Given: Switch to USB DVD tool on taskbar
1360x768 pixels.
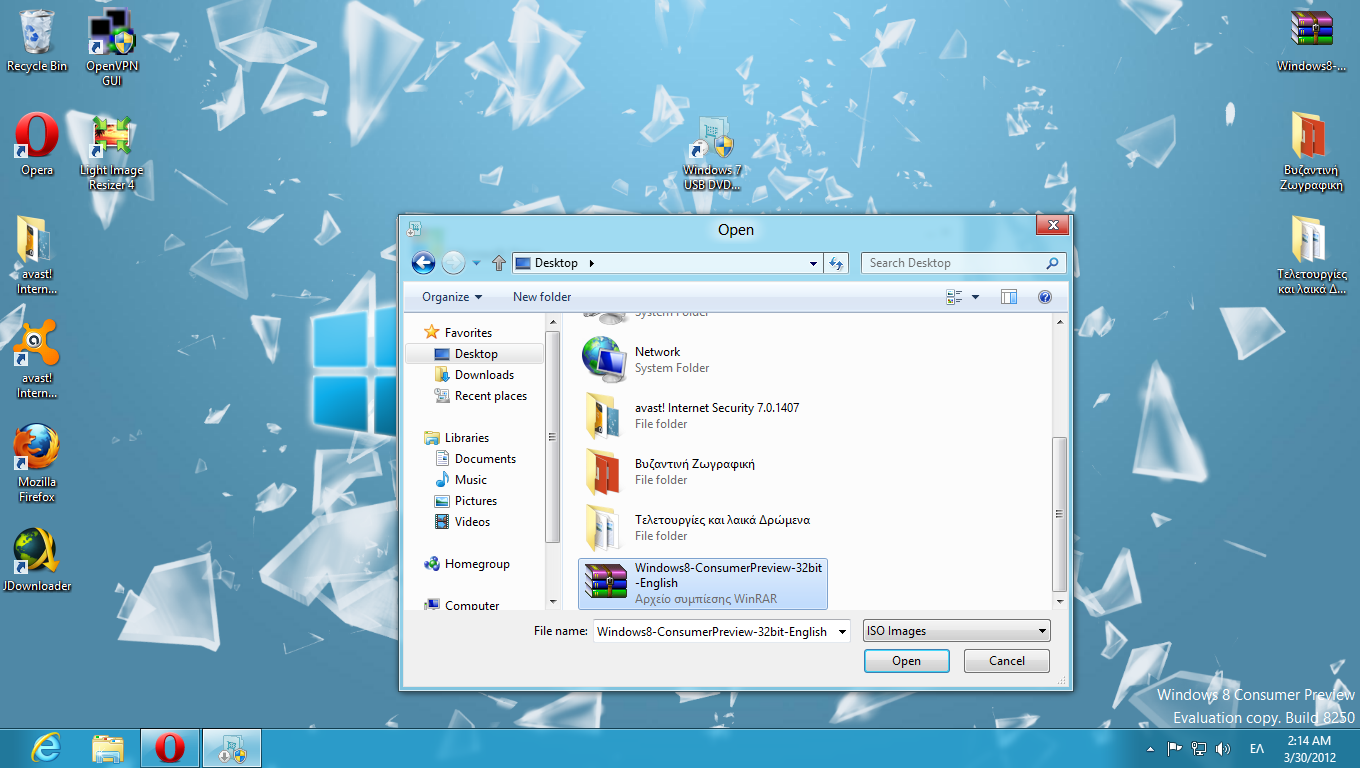Looking at the screenshot, I should pos(232,747).
